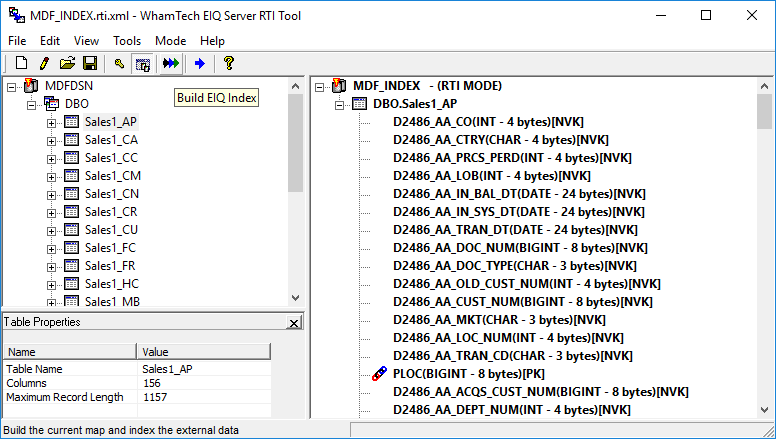The width and height of the screenshot is (776, 439).
Task: Click the Sales1_FC table icon
Action: (72, 247)
